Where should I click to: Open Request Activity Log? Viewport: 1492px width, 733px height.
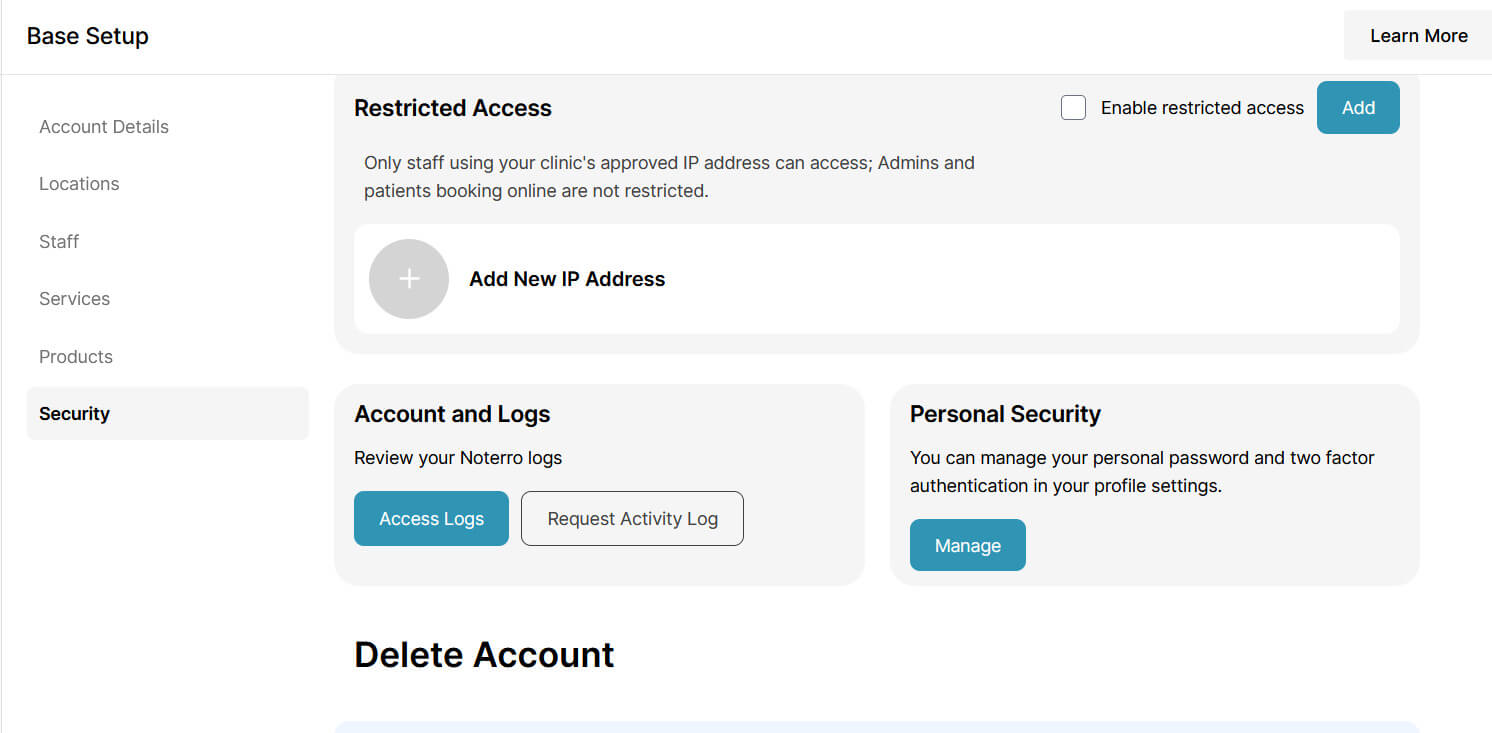(x=631, y=518)
